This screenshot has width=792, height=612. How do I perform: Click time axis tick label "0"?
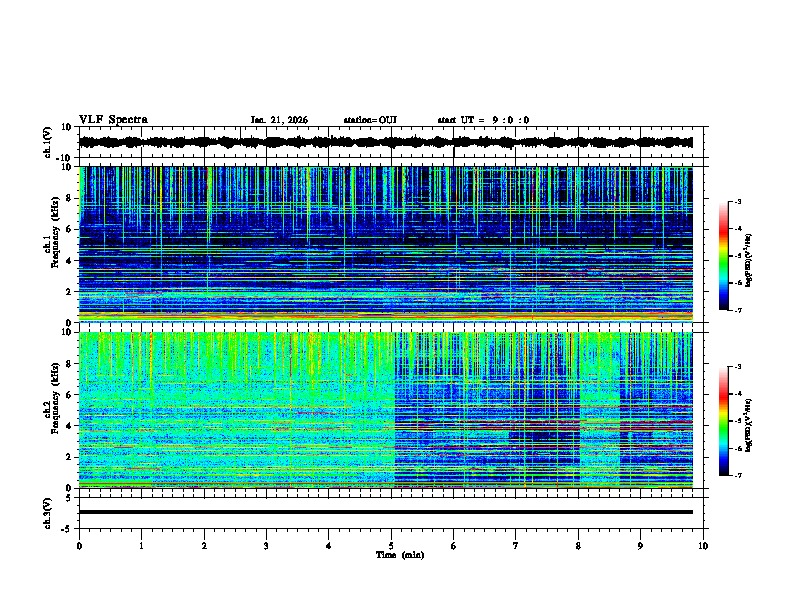[x=79, y=546]
